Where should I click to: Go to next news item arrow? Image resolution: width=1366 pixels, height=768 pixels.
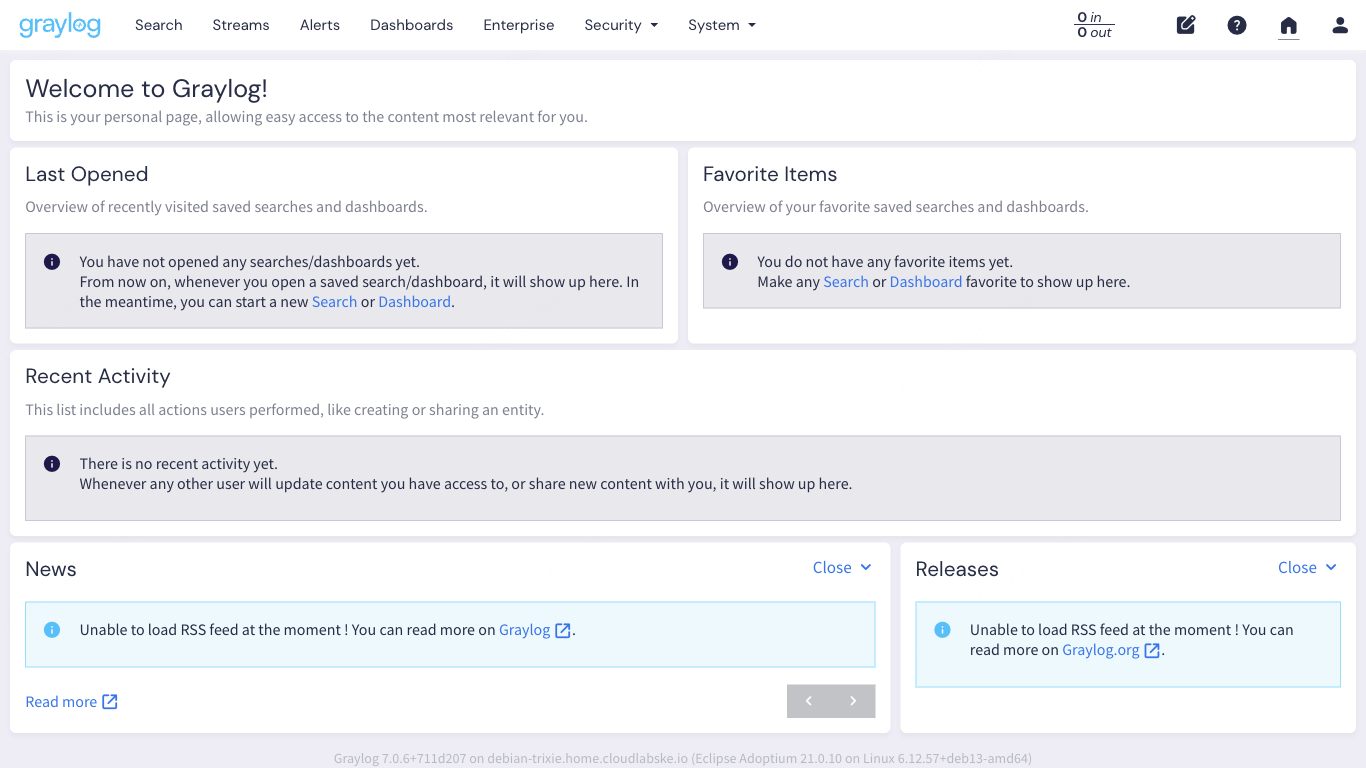click(x=853, y=701)
